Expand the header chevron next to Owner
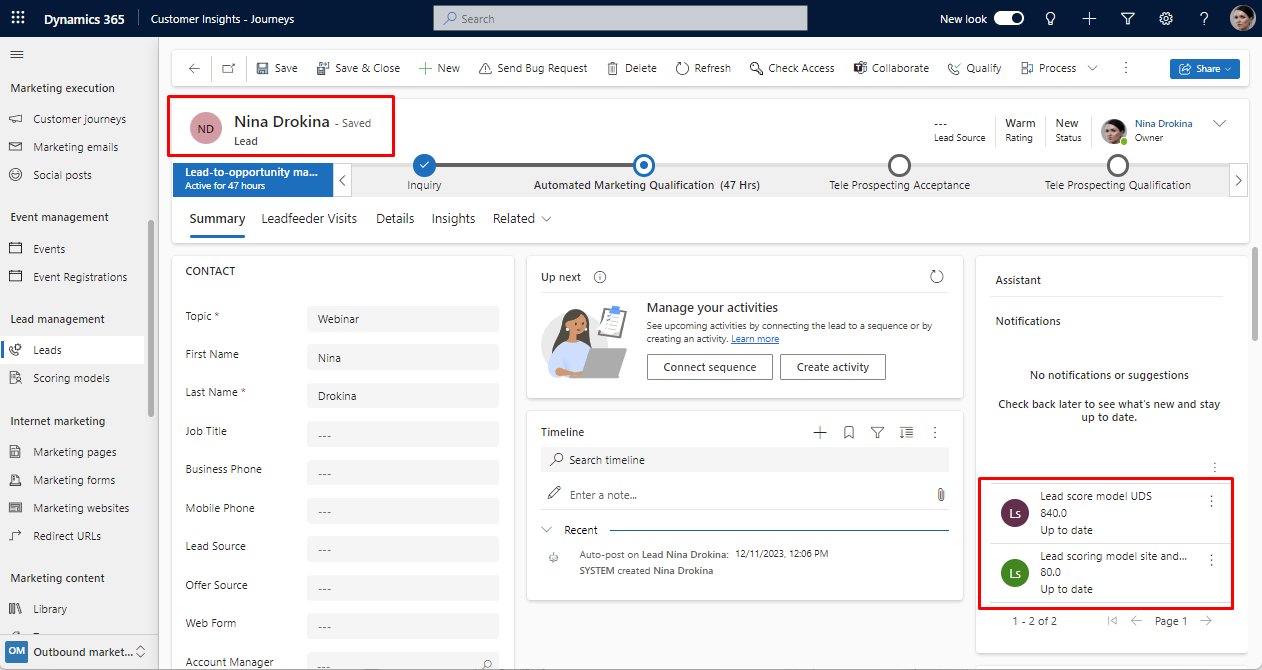The image size is (1262, 670). pos(1219,124)
